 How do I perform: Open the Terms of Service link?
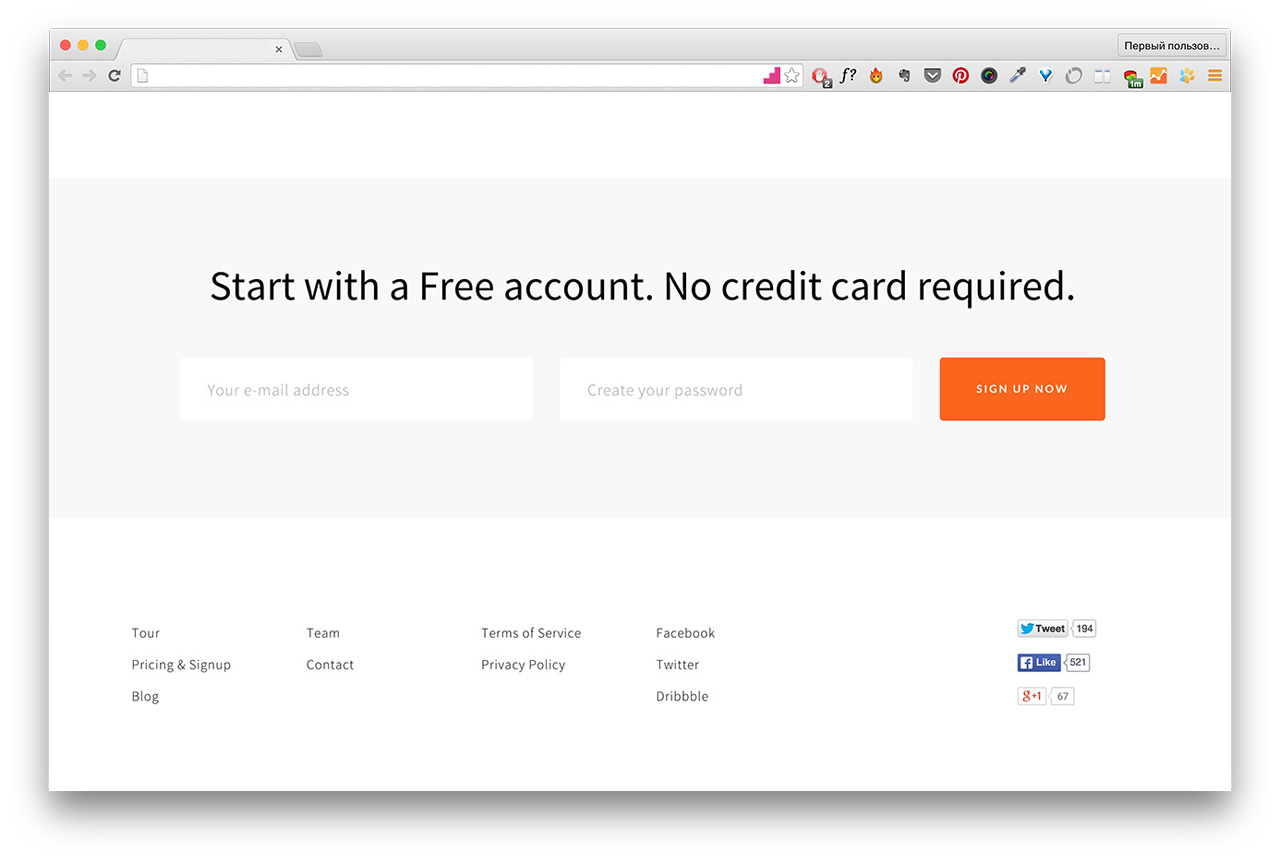coord(531,633)
